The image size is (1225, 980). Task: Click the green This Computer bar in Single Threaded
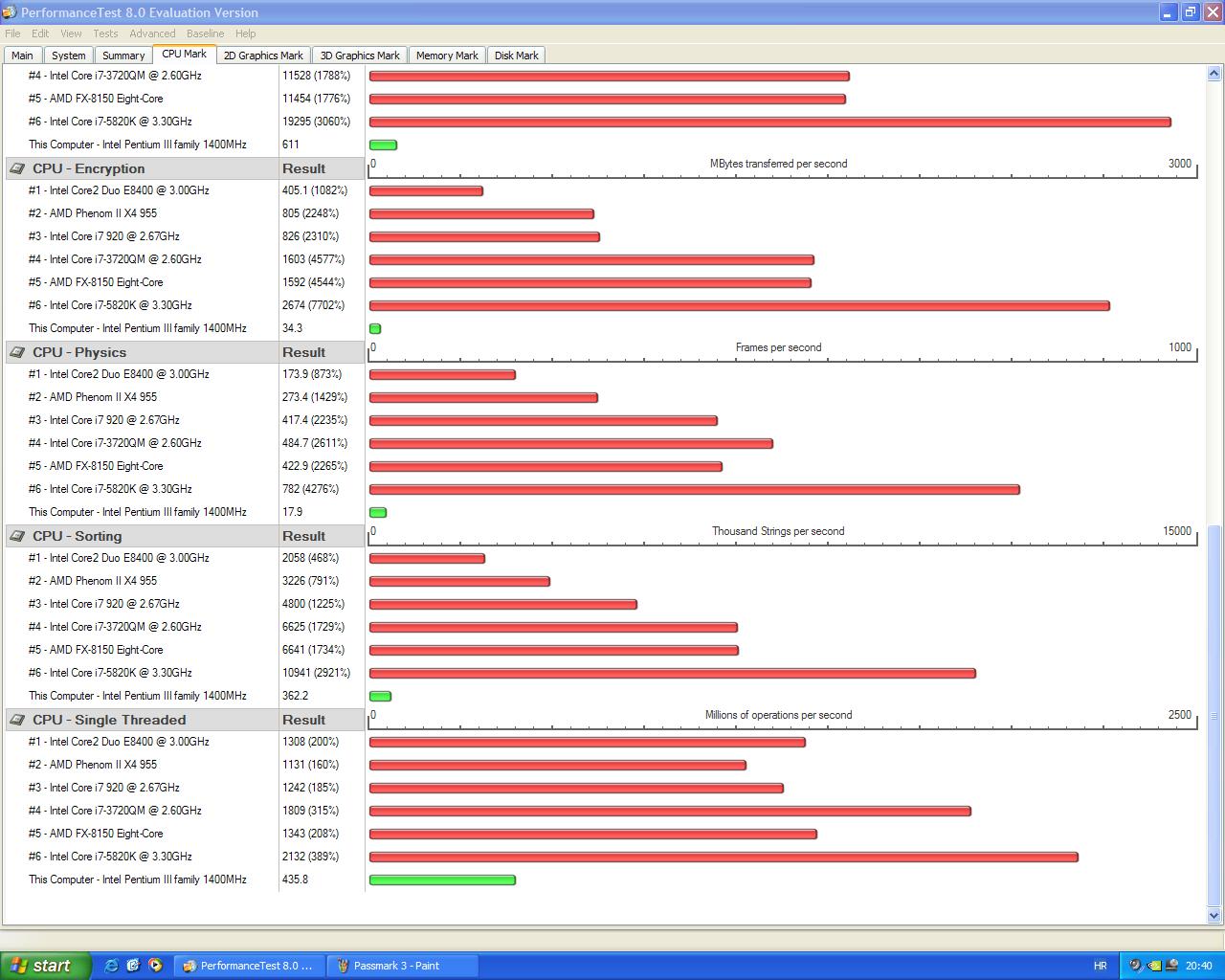[442, 880]
